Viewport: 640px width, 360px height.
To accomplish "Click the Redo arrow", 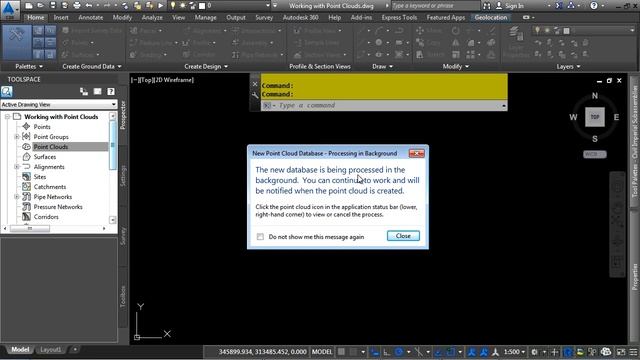I will [107, 6].
